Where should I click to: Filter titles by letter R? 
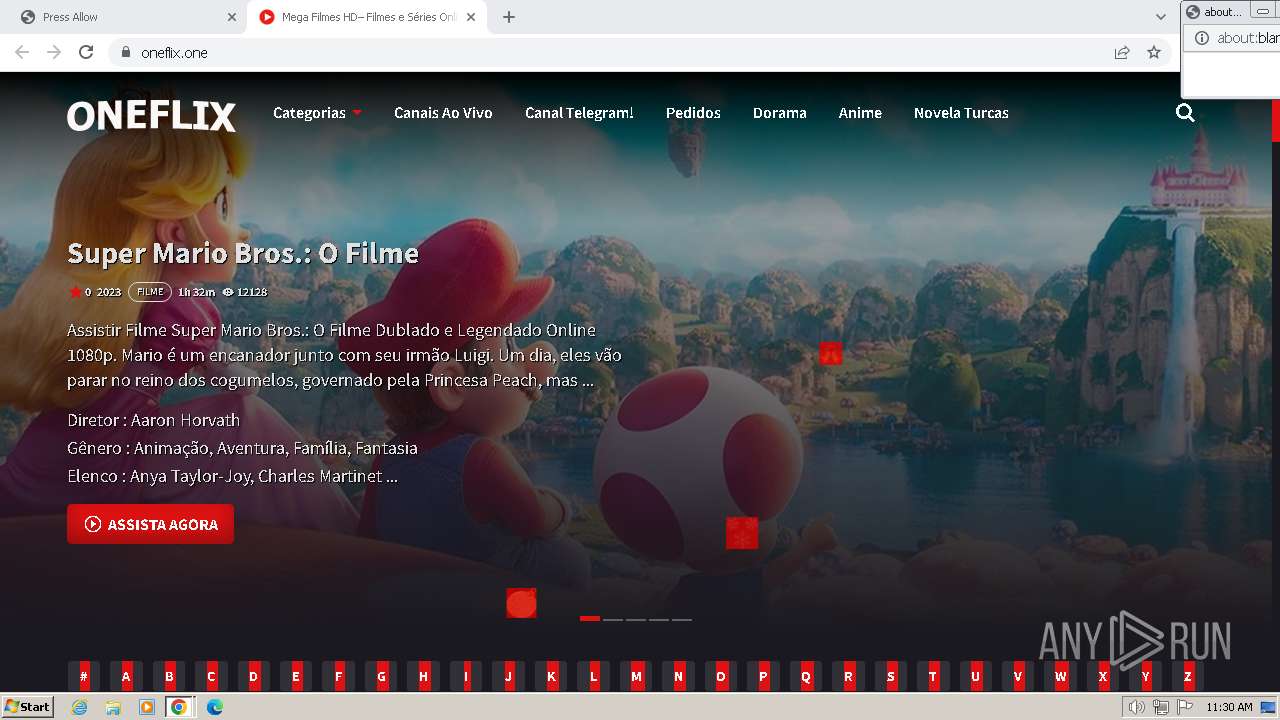pos(849,676)
